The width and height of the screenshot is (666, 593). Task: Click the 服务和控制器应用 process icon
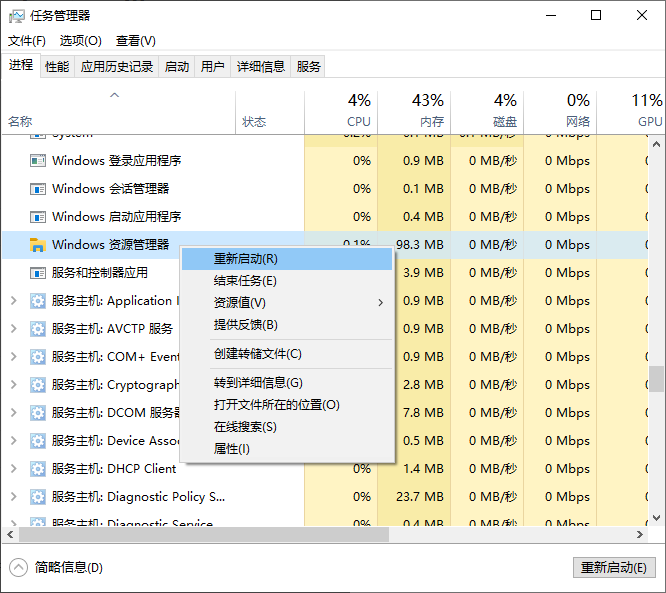point(38,273)
